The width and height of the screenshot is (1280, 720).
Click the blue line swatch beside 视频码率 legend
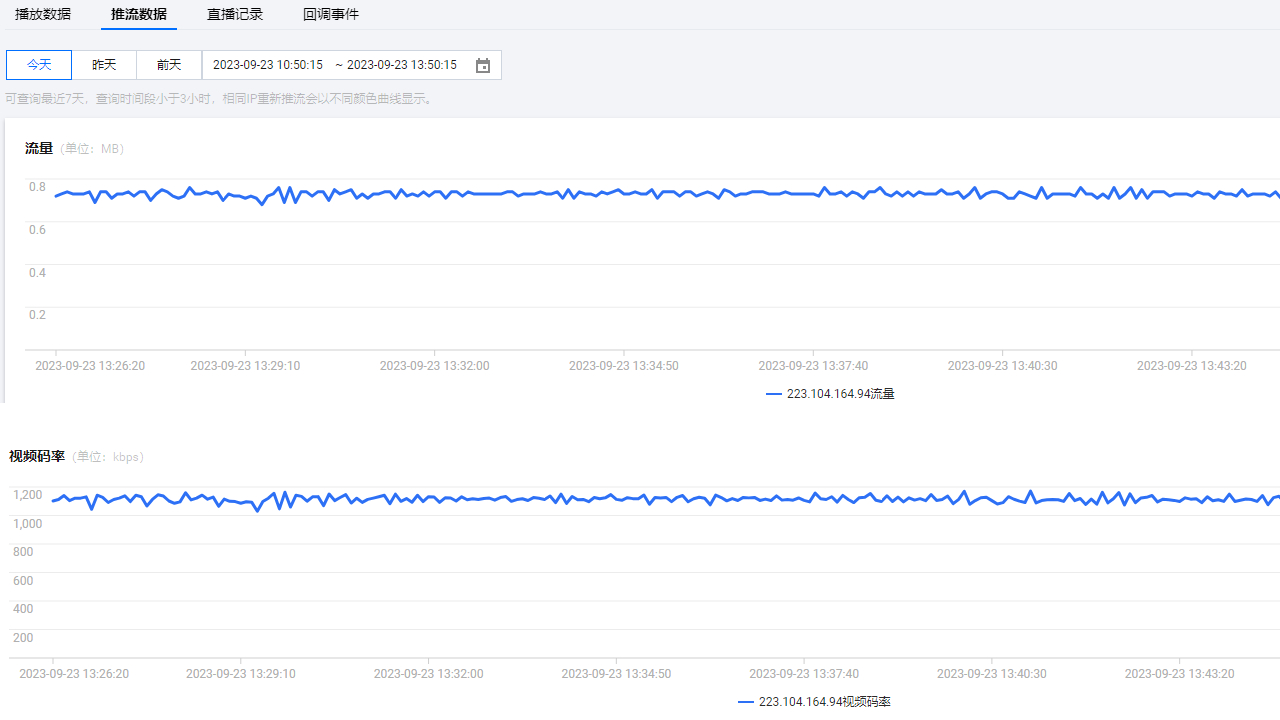746,702
